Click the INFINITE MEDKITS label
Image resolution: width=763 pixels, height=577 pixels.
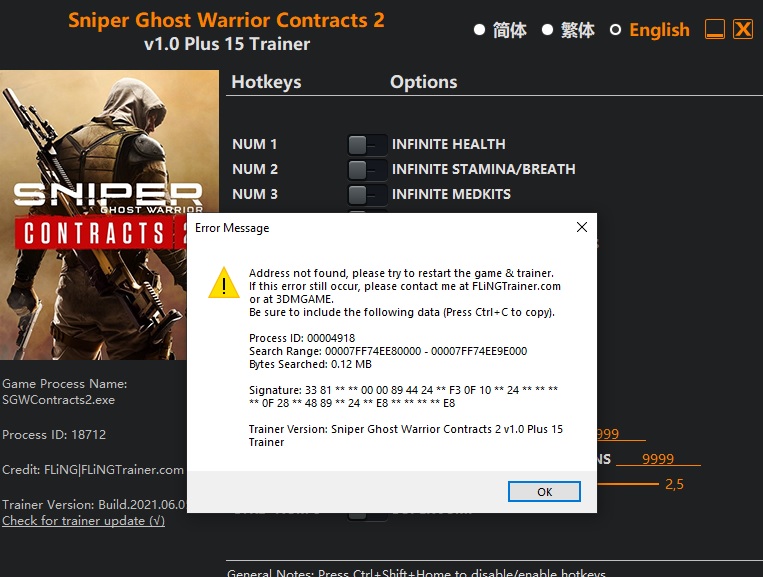pos(451,194)
